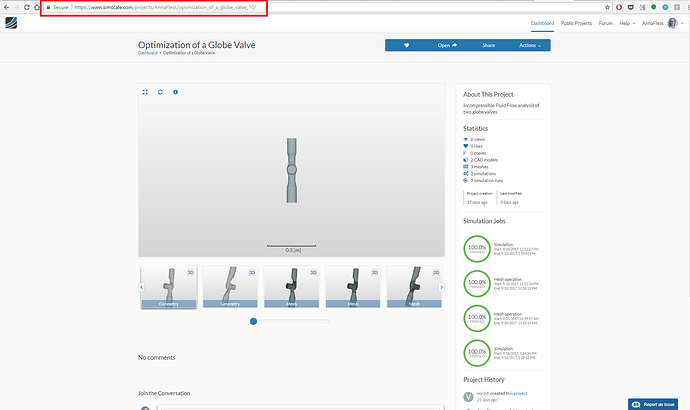Viewport: 690px width, 410px height.
Task: Show next thumbnails with right carousel arrow
Action: click(441, 287)
